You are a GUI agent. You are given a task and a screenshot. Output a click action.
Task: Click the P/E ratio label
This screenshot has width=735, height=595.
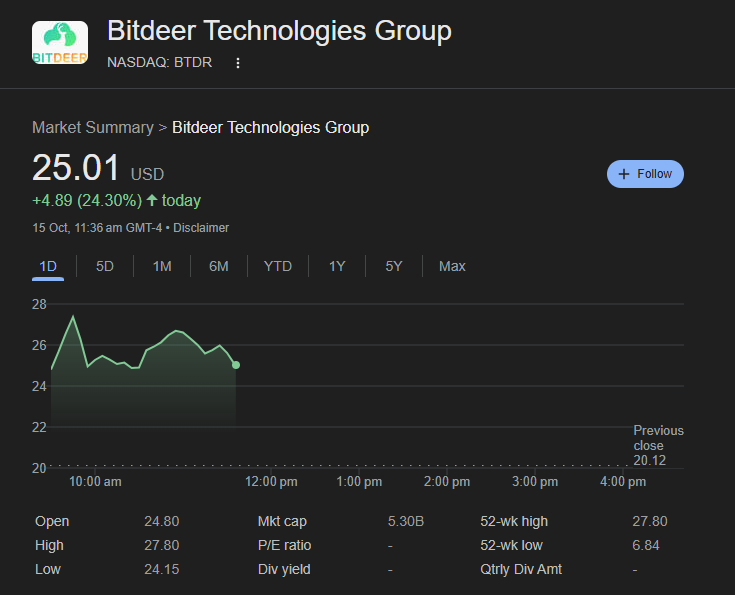pos(285,545)
